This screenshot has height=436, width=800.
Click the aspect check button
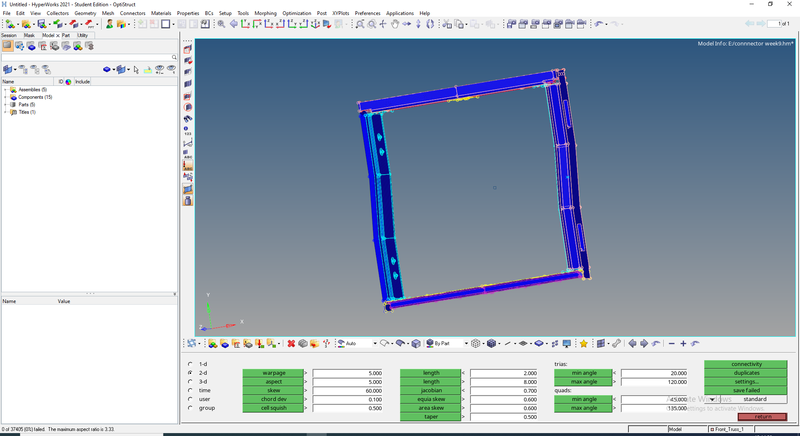coord(273,381)
